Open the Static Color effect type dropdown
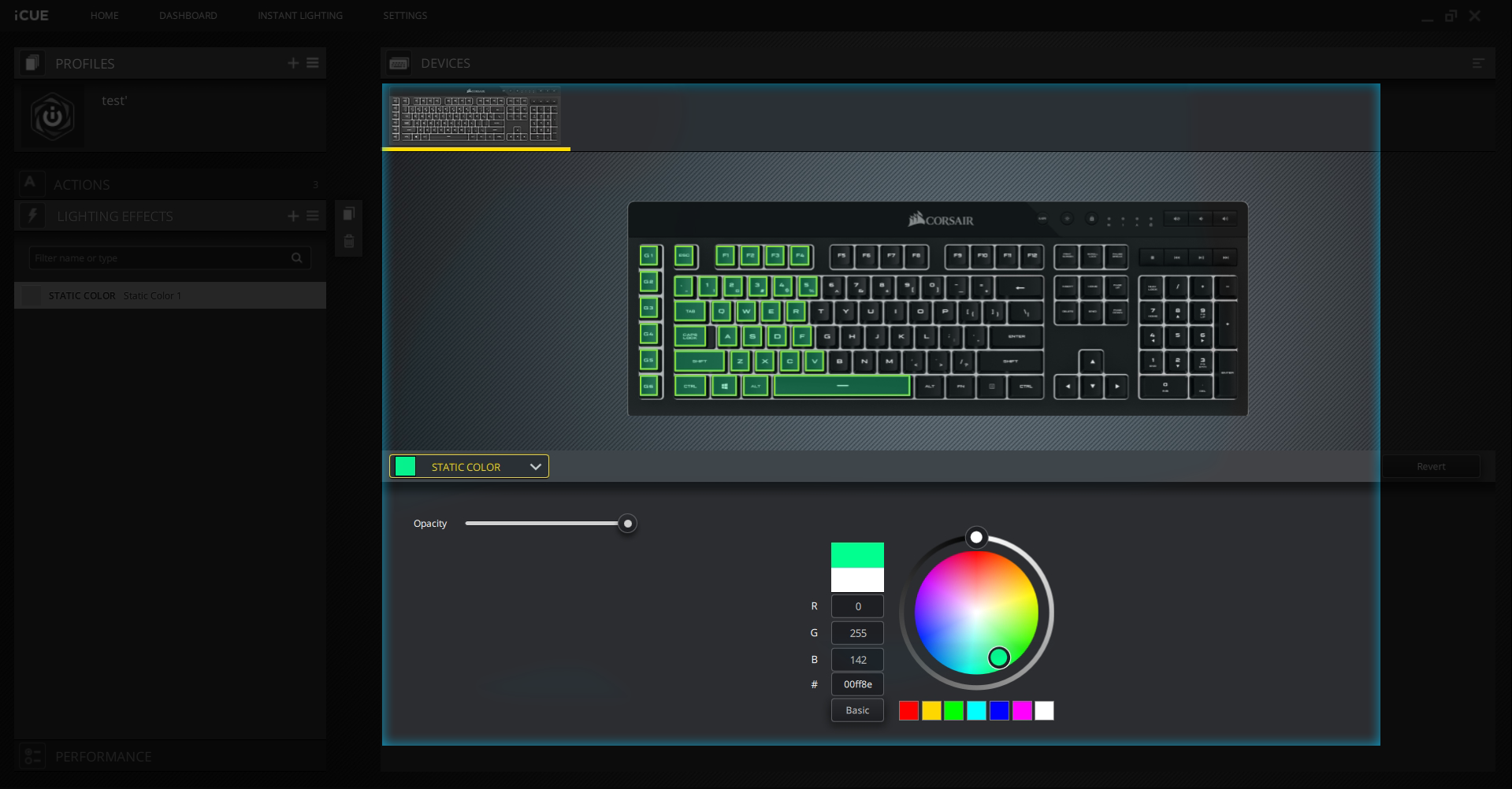This screenshot has width=1512, height=789. (x=469, y=466)
